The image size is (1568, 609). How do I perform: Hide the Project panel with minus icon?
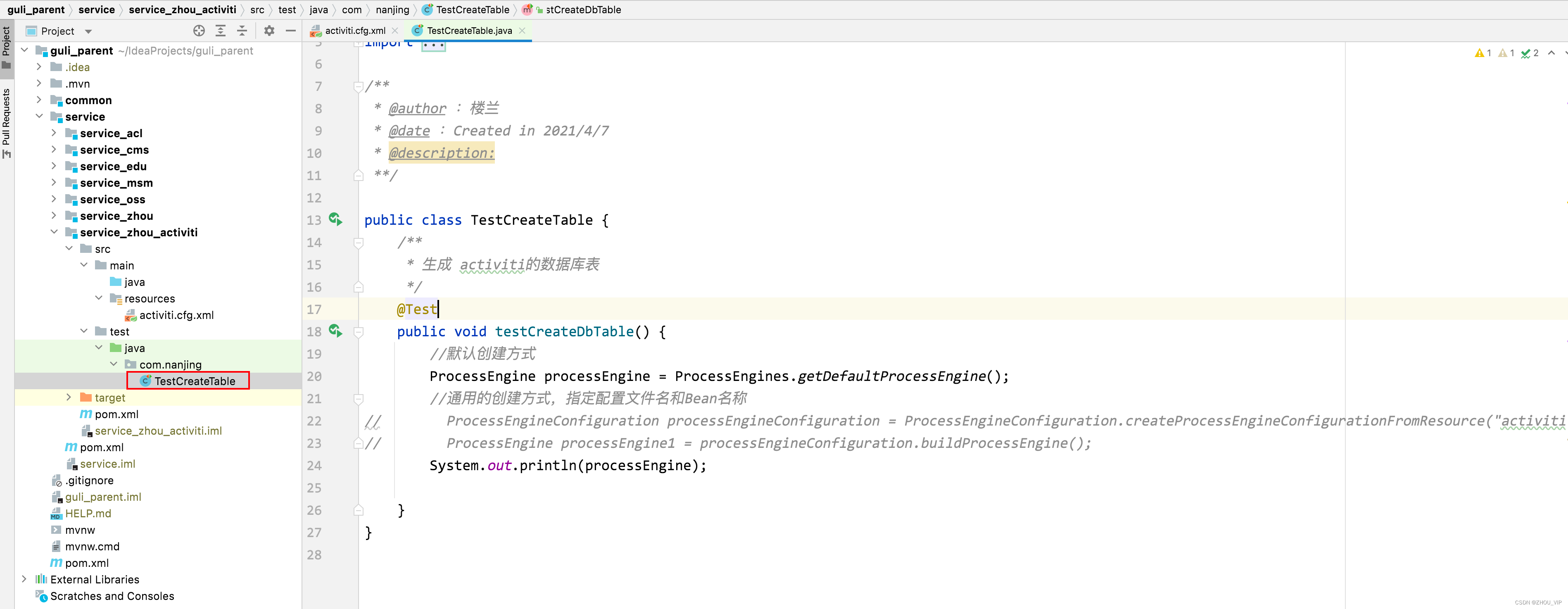[290, 31]
